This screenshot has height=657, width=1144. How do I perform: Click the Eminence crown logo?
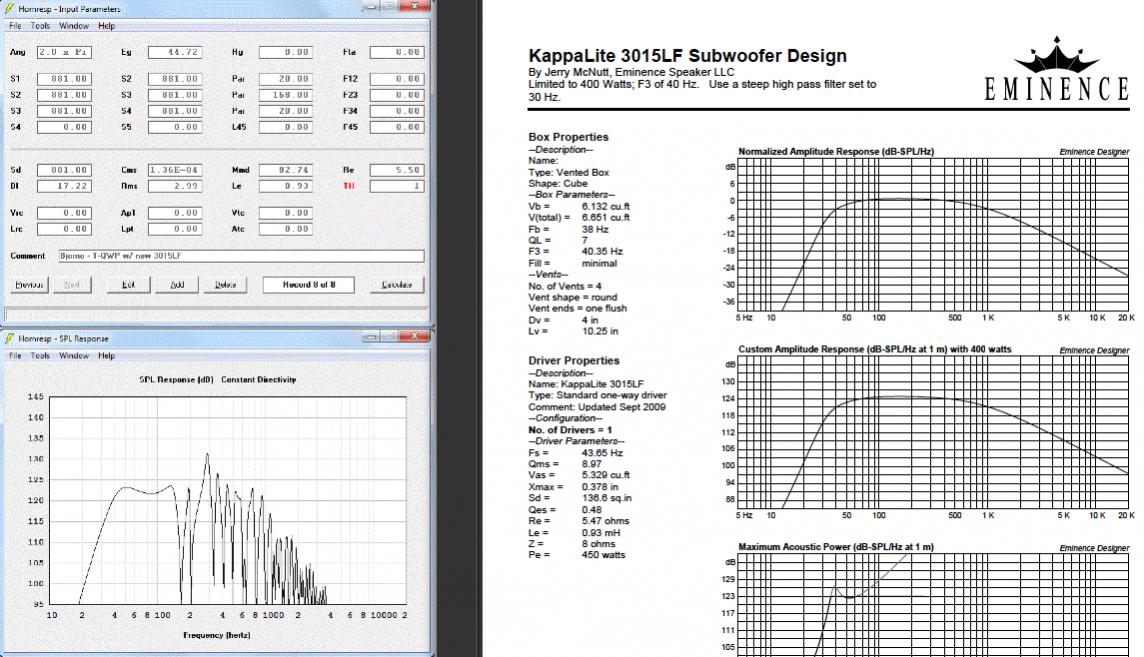(x=1056, y=55)
